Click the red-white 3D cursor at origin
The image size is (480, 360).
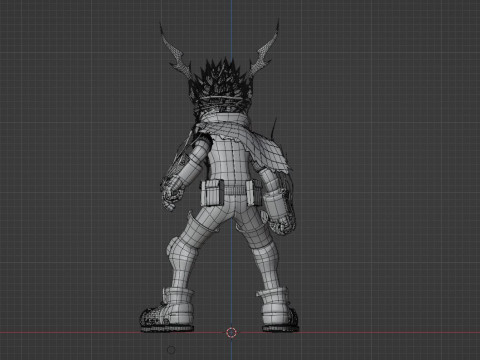point(231,332)
